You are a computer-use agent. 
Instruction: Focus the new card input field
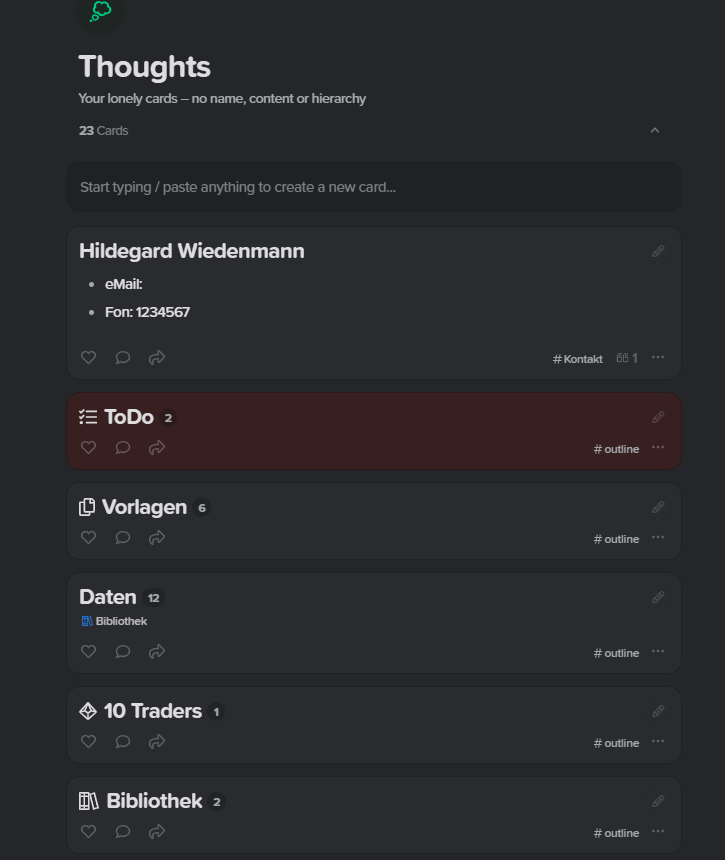374,187
